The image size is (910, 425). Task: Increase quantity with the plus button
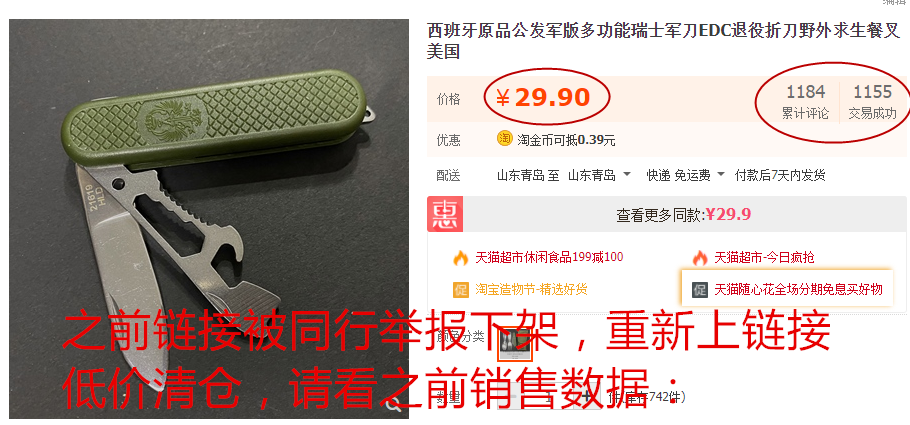[588, 398]
